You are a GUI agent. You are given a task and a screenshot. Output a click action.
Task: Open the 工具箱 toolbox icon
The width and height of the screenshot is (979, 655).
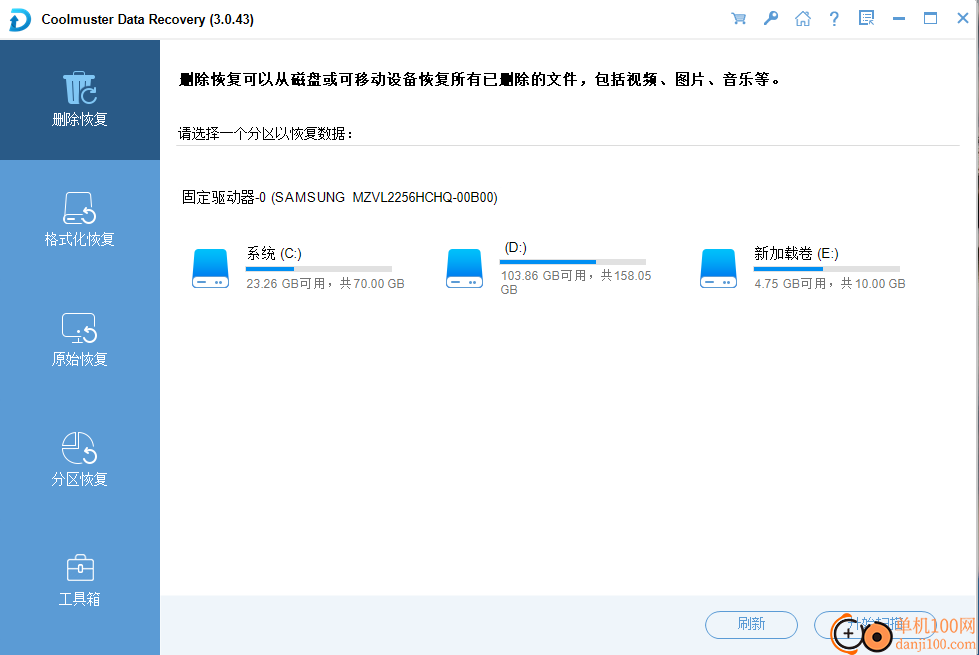click(80, 568)
